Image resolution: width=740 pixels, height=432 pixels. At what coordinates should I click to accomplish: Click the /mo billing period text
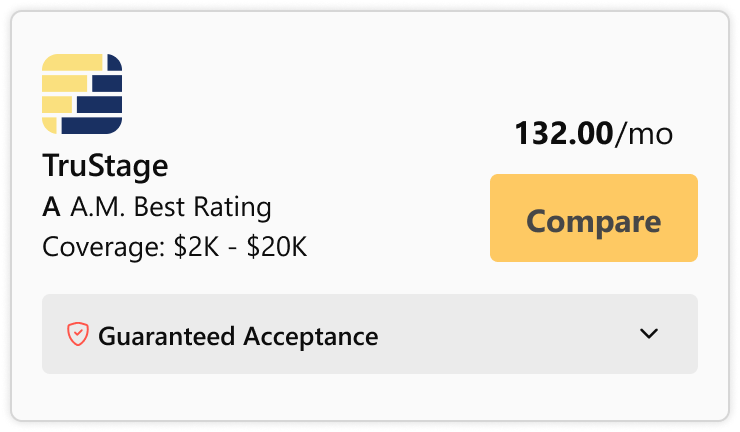pos(644,134)
